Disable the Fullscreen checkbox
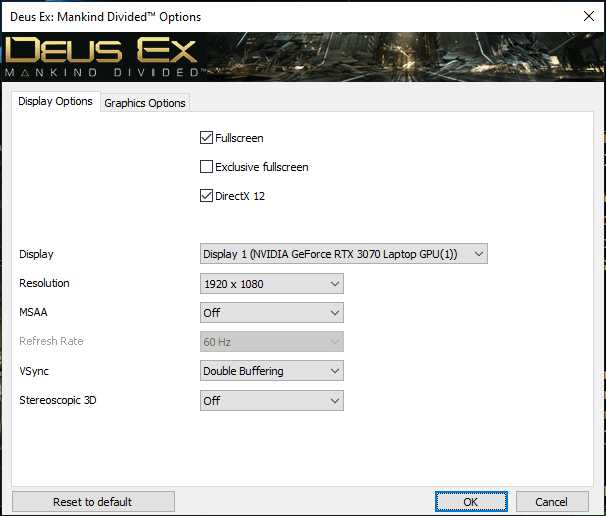 tap(207, 138)
